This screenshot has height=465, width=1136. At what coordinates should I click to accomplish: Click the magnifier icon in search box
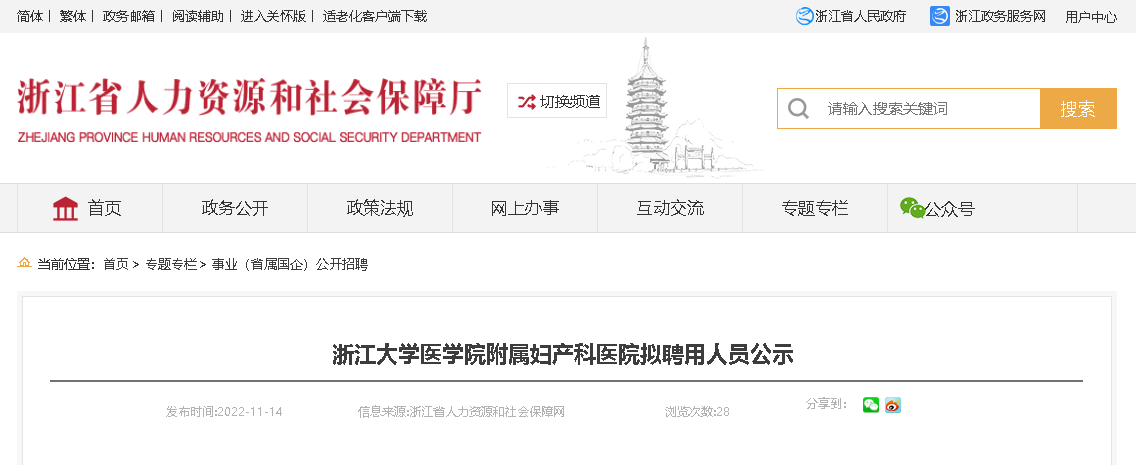click(x=798, y=109)
